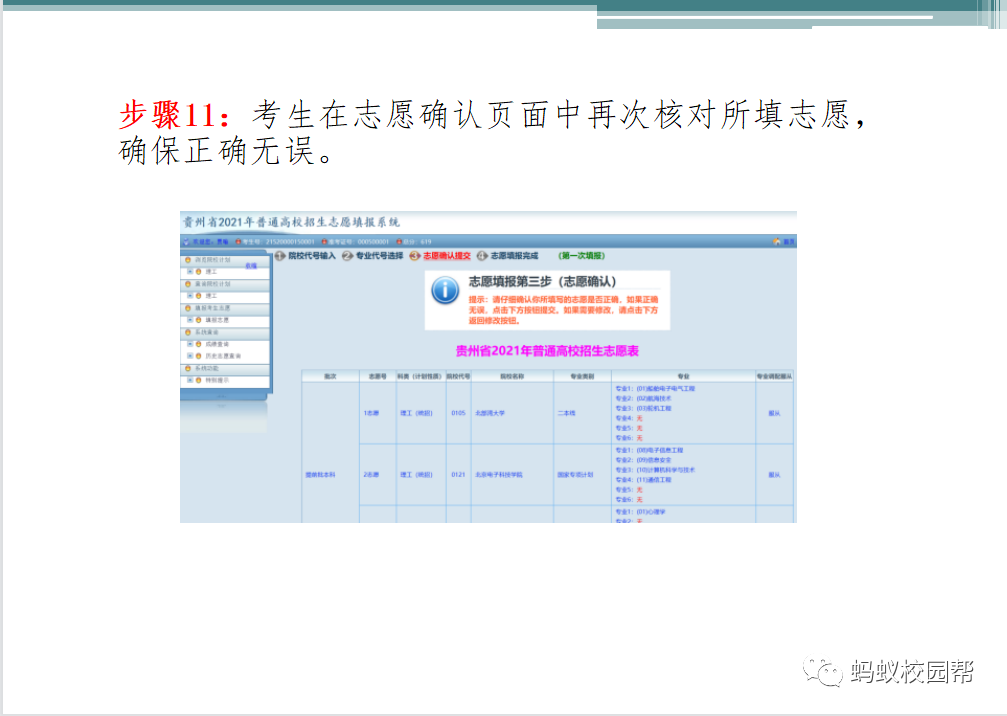Screen dimensions: 1007x716
Task: Expand the 填报志愿 tree node
Action: [x=189, y=319]
